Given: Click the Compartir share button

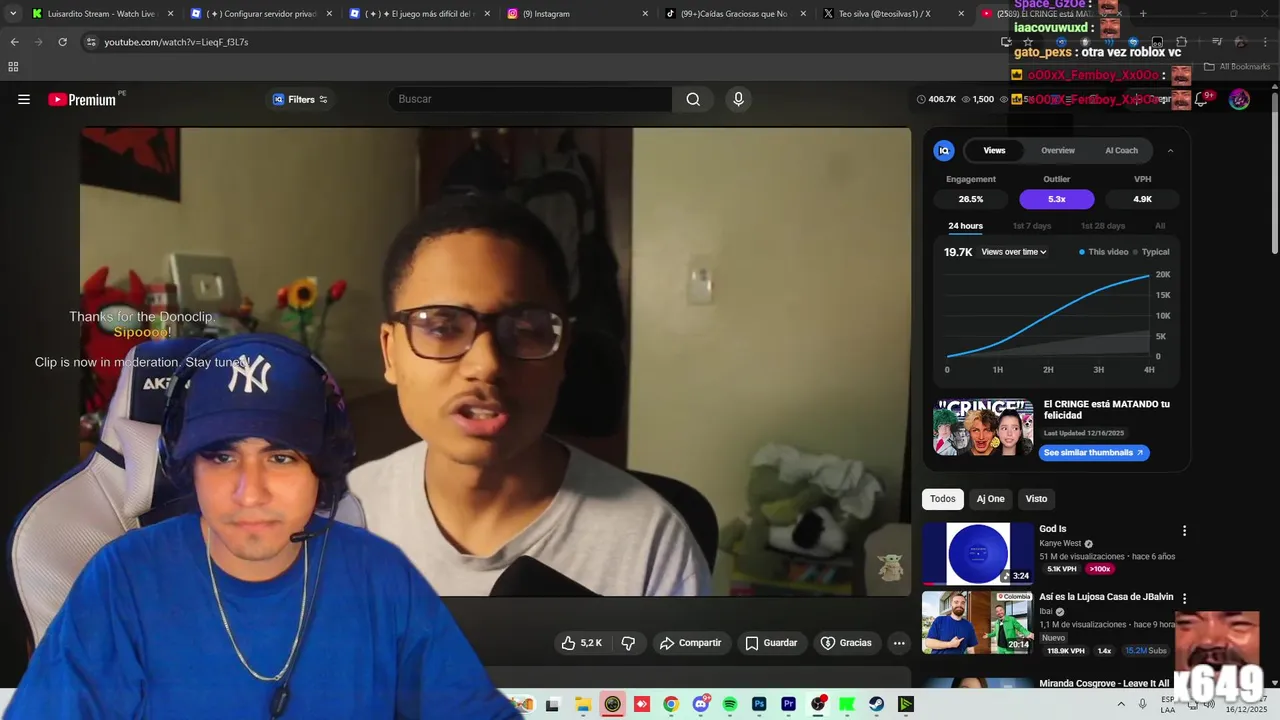Looking at the screenshot, I should (x=691, y=643).
